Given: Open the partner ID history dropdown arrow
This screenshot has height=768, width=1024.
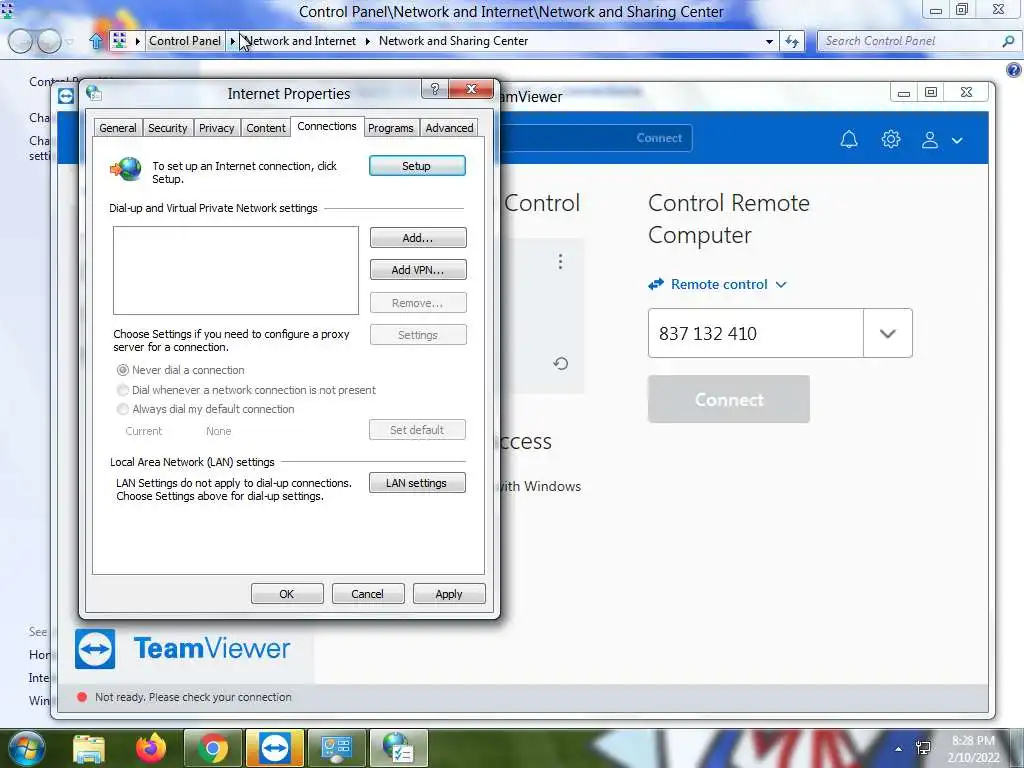Looking at the screenshot, I should click(887, 333).
